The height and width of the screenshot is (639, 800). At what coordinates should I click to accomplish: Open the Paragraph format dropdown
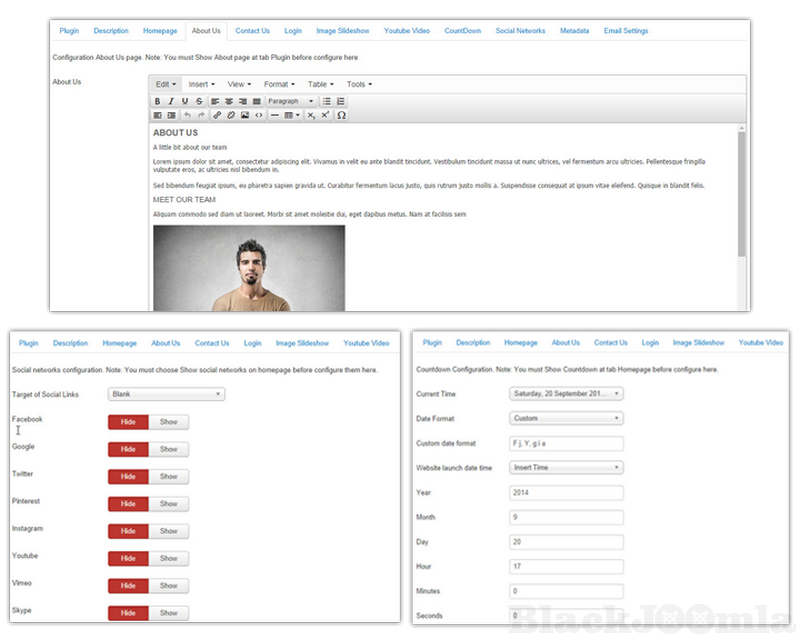point(290,102)
